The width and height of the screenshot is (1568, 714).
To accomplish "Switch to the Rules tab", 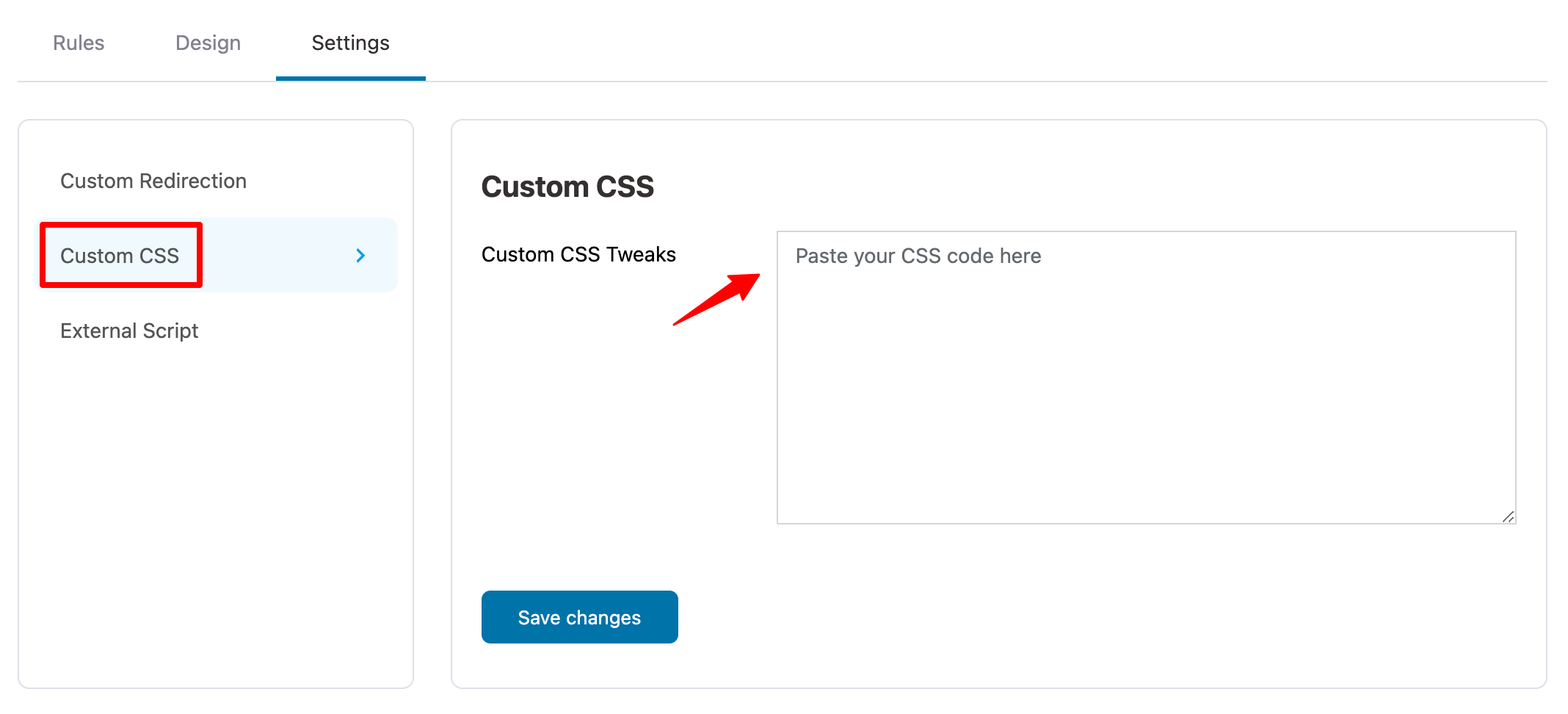I will pyautogui.click(x=79, y=43).
